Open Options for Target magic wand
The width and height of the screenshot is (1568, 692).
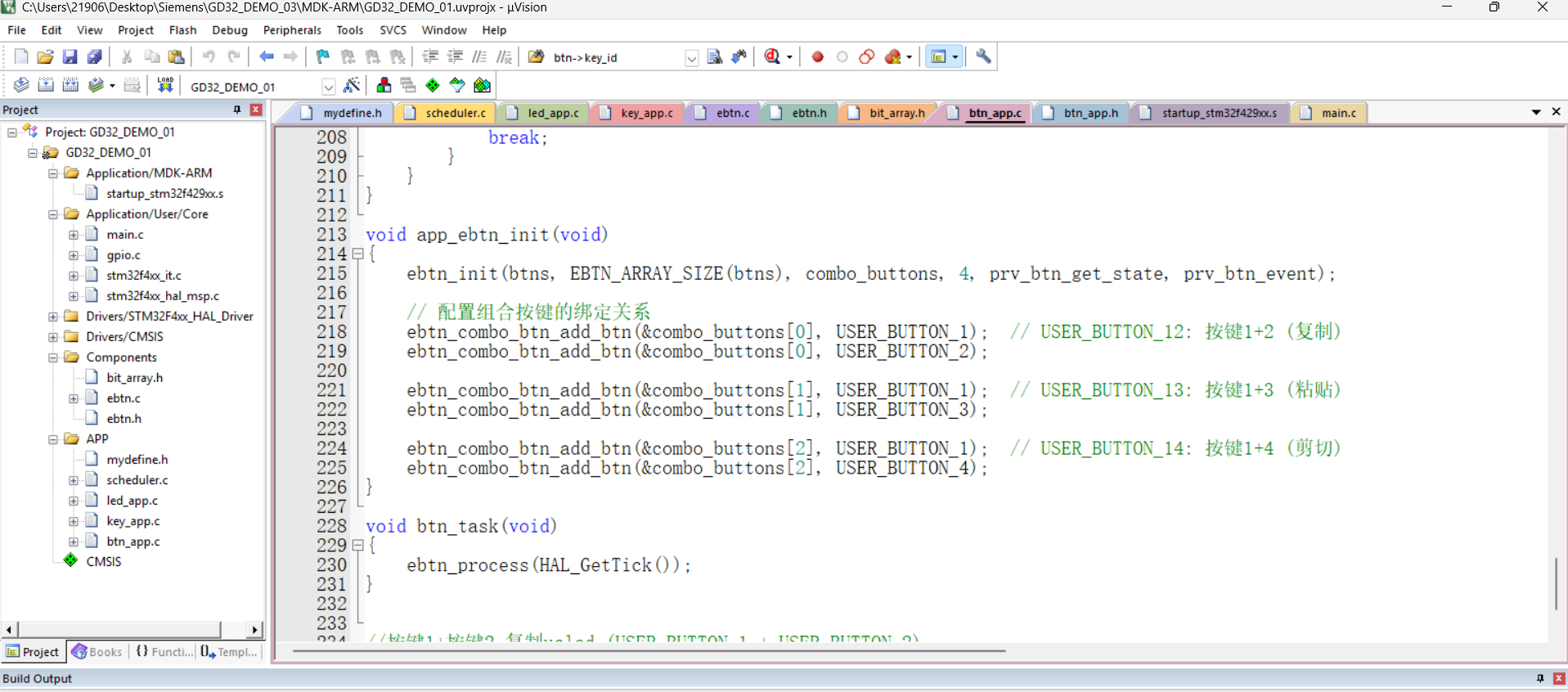coord(352,85)
